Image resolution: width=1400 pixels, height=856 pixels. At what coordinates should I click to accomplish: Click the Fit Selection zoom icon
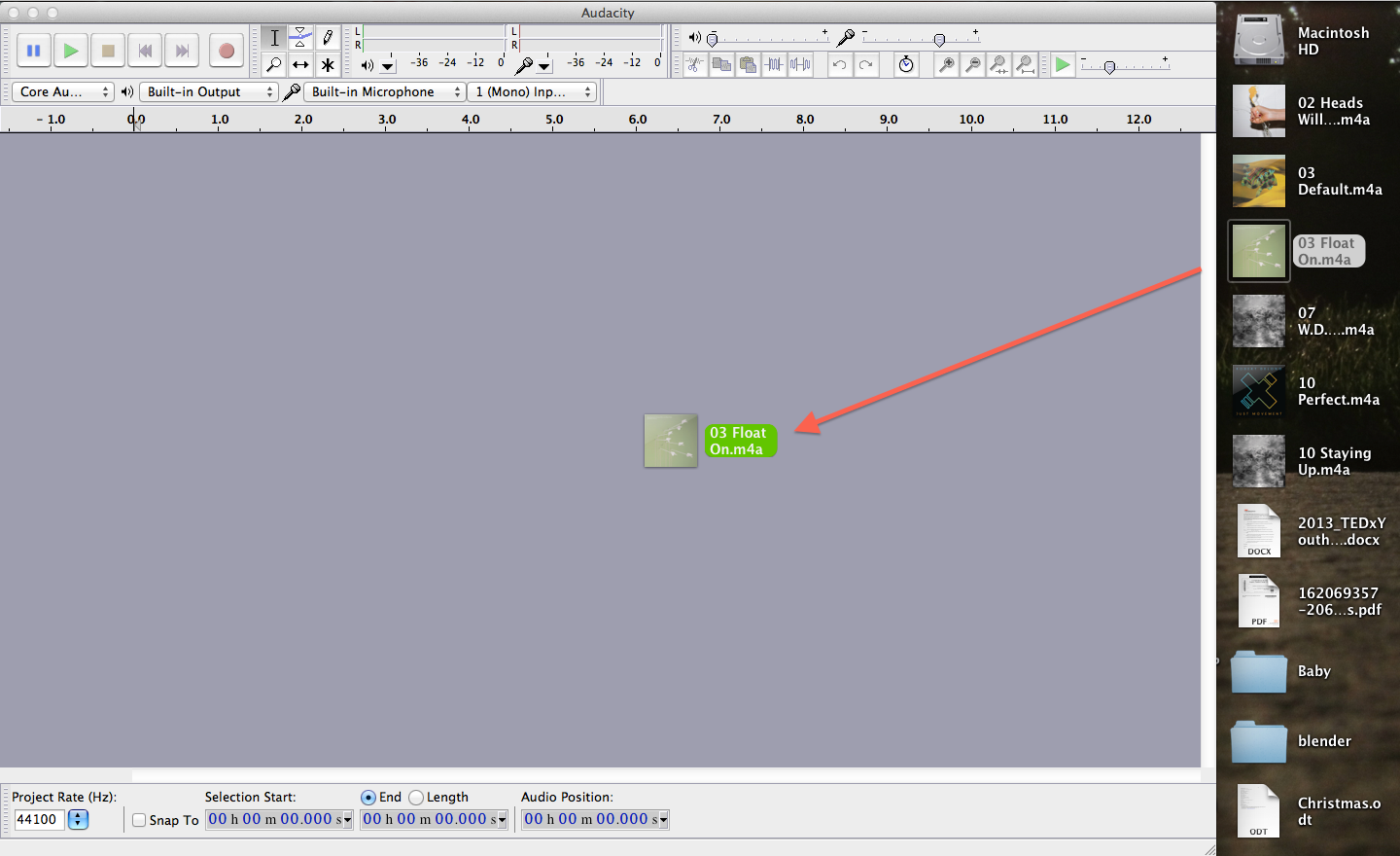click(998, 65)
